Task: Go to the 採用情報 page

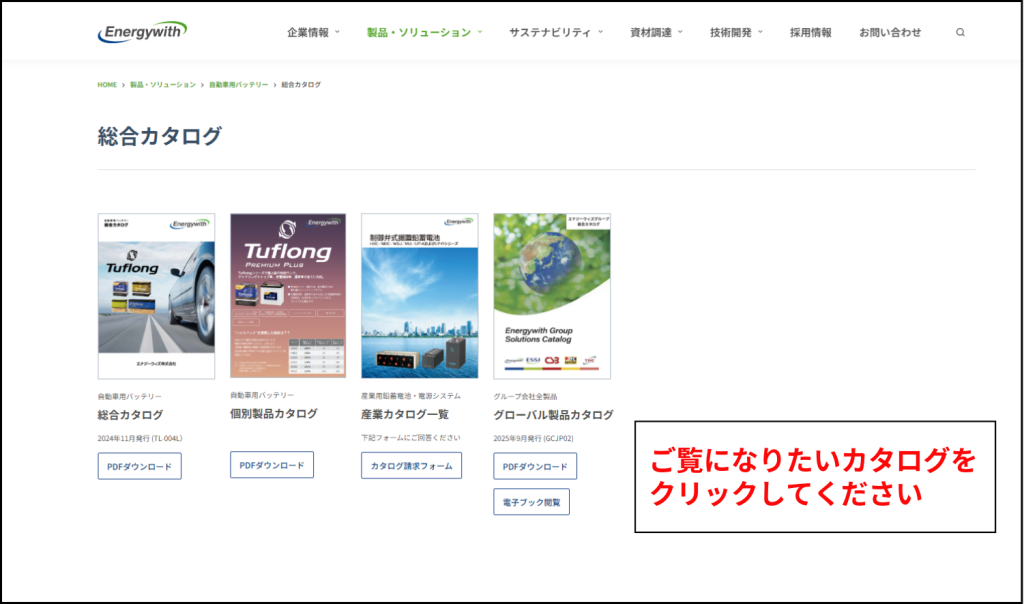Action: 810,32
